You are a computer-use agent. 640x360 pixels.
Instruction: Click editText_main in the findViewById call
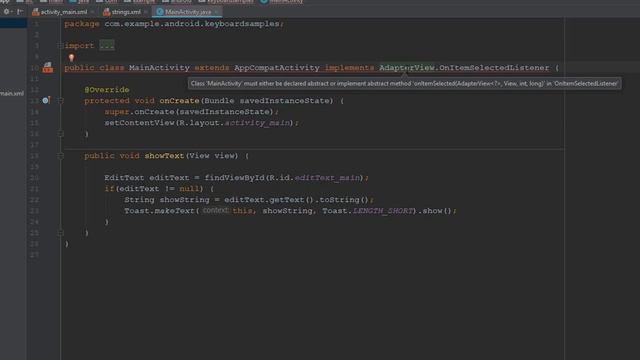(x=327, y=178)
